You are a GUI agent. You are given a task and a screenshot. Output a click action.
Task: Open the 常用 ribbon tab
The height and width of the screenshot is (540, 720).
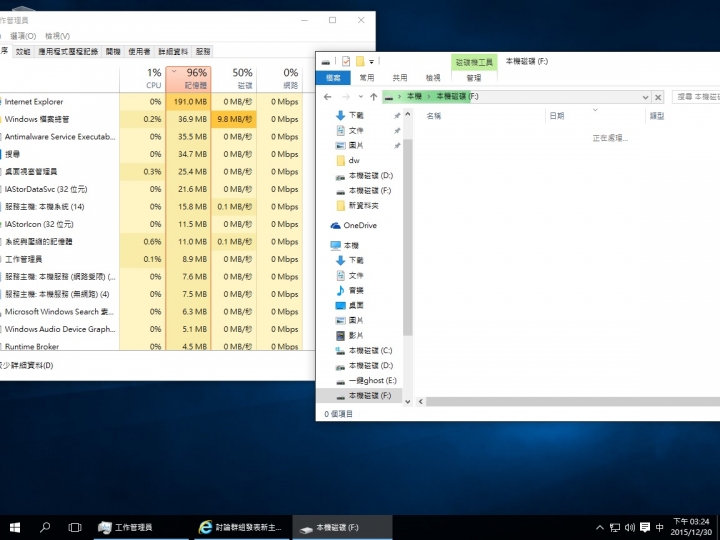[366, 78]
